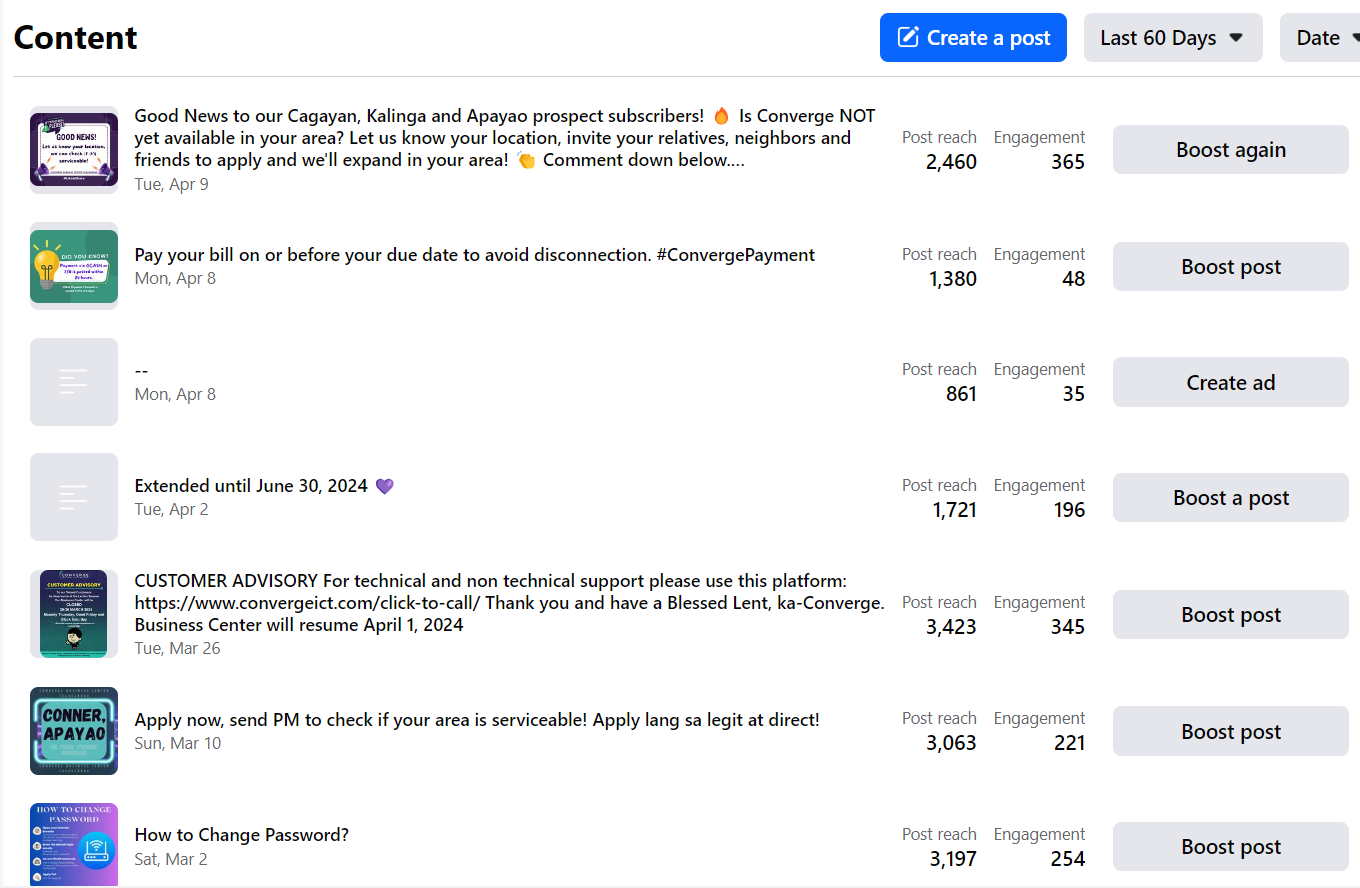Screen dimensions: 1360x888
Task: Boost the Pay your bill post
Action: pyautogui.click(x=1230, y=267)
